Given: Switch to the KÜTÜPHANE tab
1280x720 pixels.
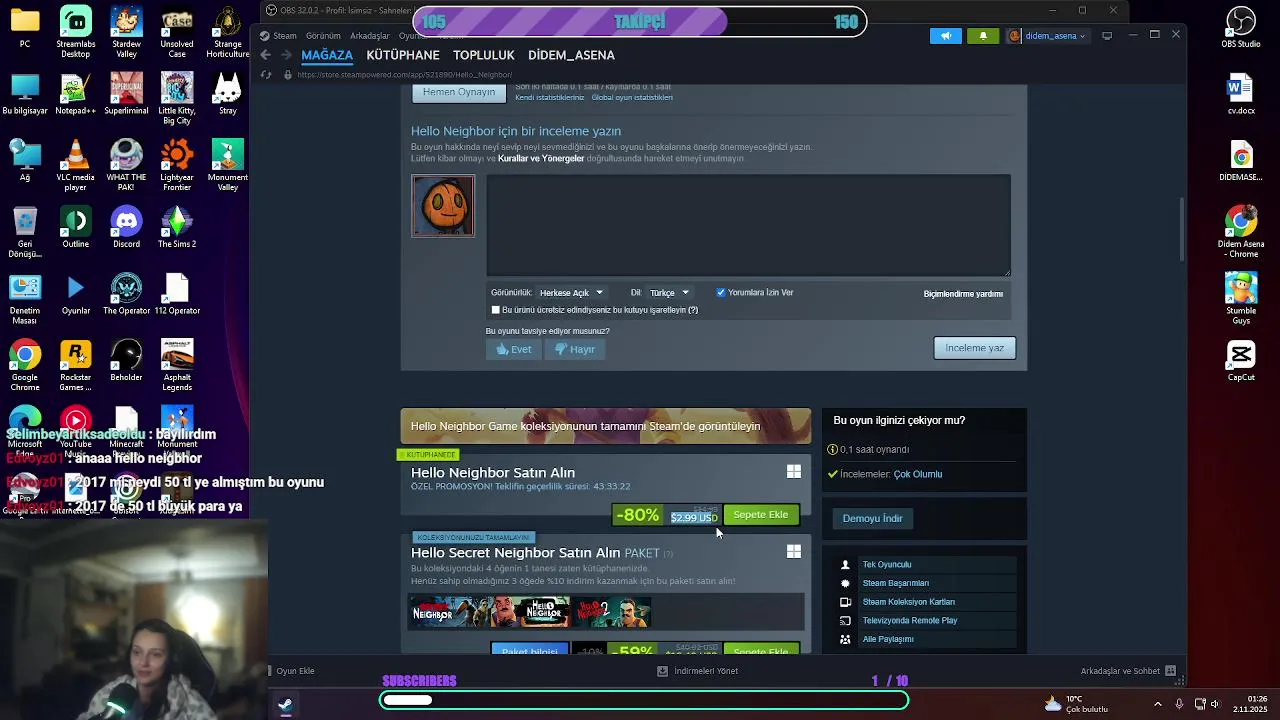Looking at the screenshot, I should (403, 55).
